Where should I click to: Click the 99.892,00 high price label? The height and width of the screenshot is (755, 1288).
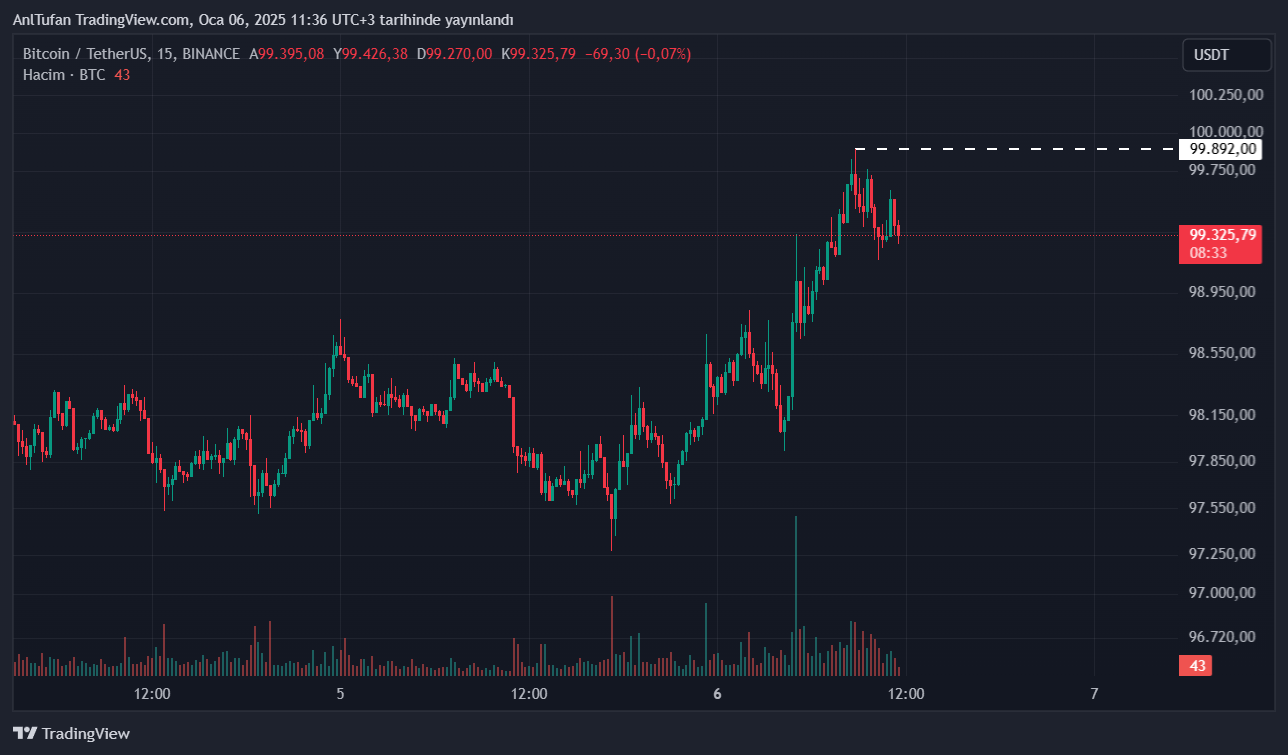click(x=1220, y=149)
